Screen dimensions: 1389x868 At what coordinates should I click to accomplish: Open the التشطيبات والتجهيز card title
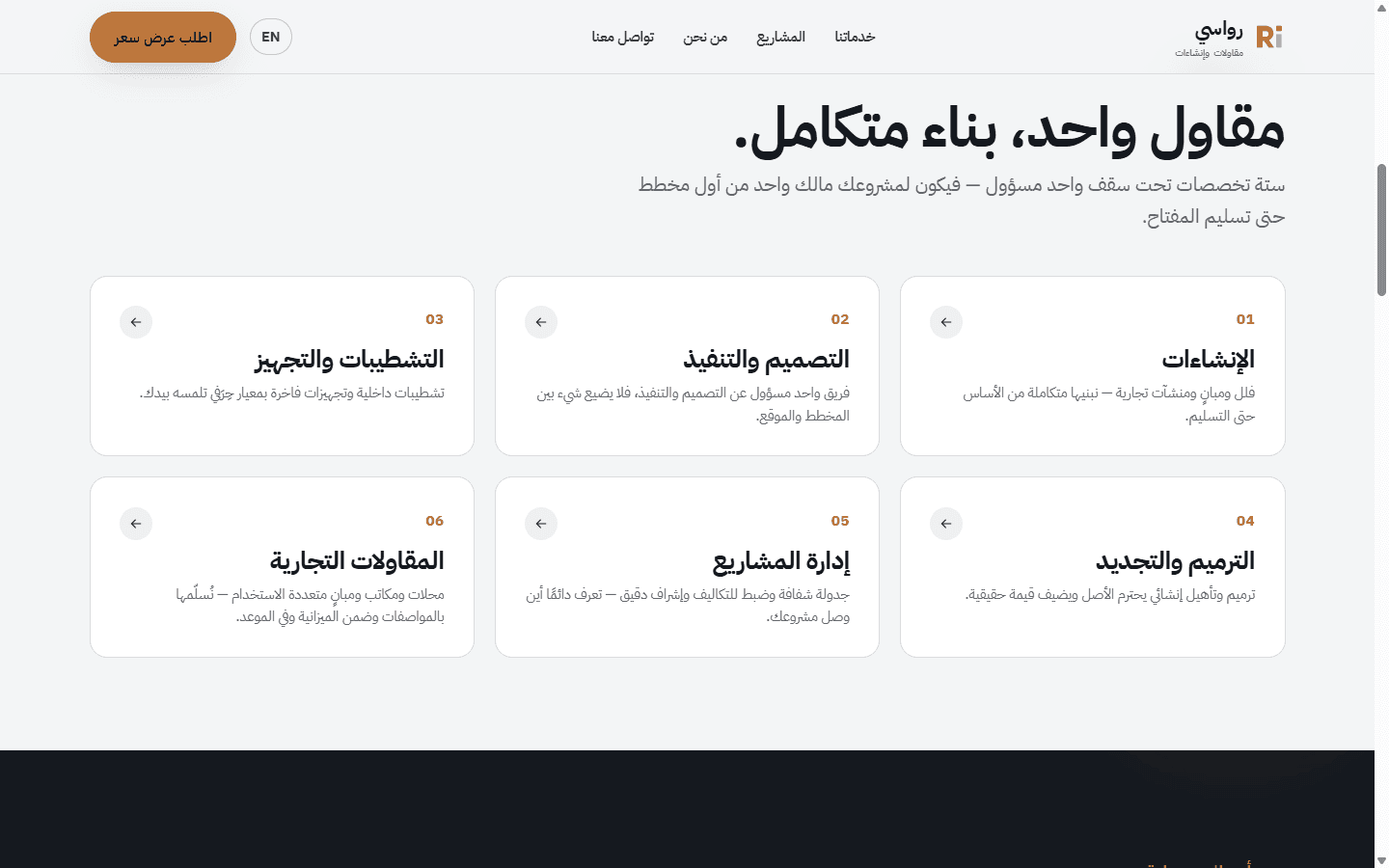(349, 360)
